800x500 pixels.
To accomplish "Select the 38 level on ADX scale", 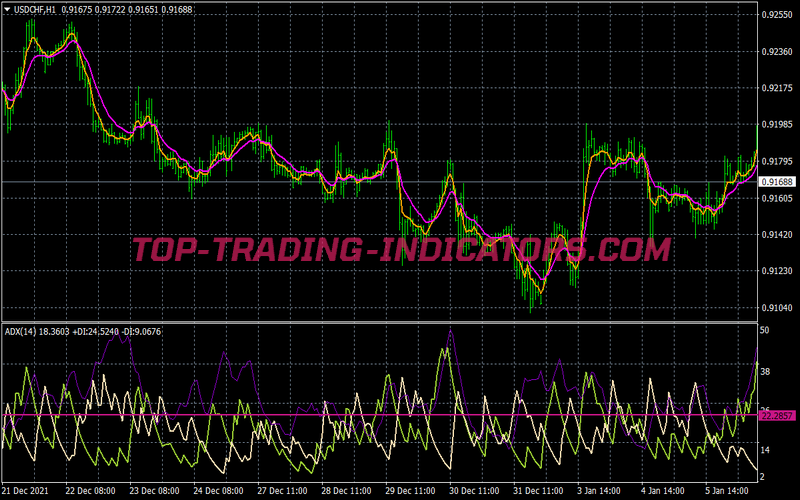I will (765, 372).
